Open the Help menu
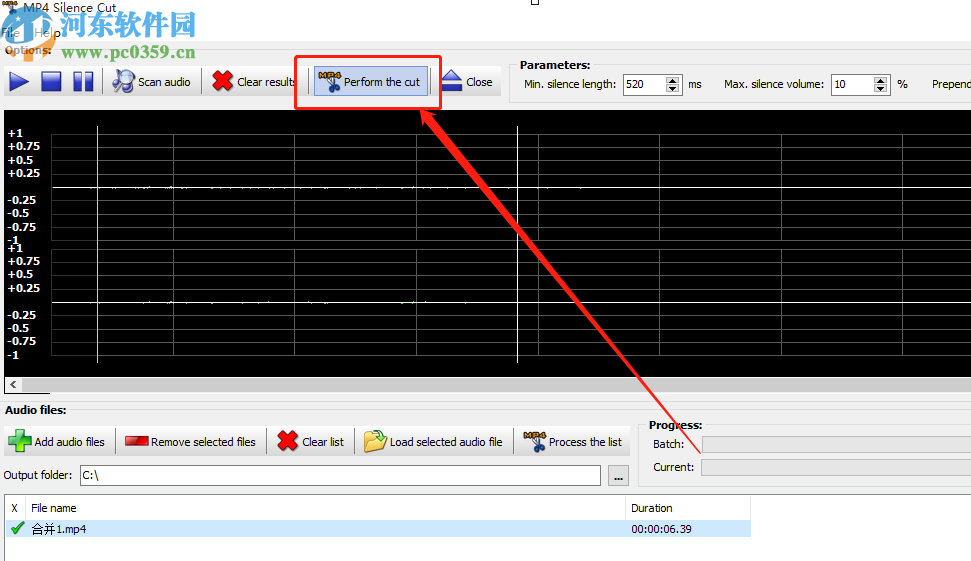971x561 pixels. click(46, 33)
